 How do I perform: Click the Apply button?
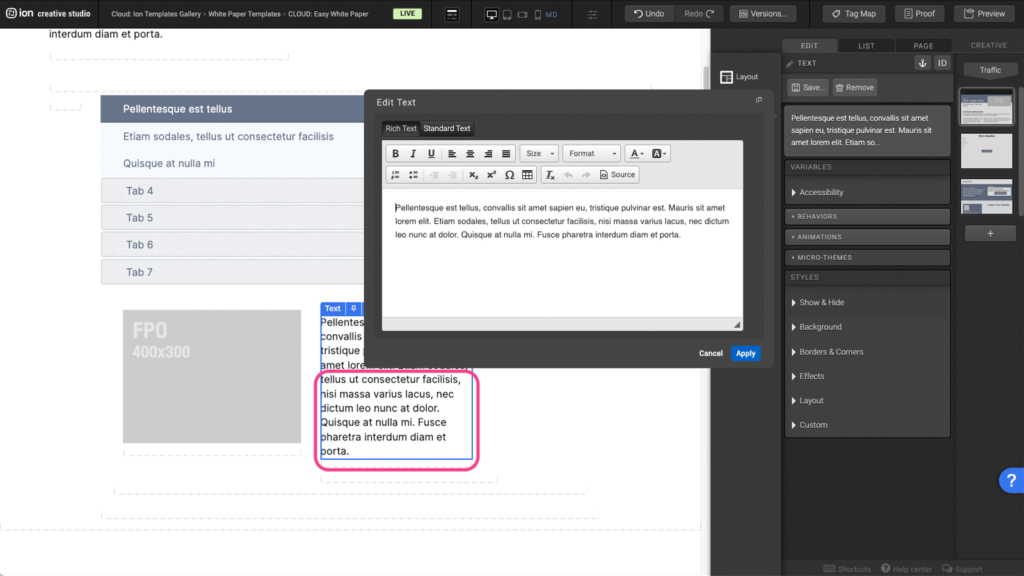[x=745, y=353]
